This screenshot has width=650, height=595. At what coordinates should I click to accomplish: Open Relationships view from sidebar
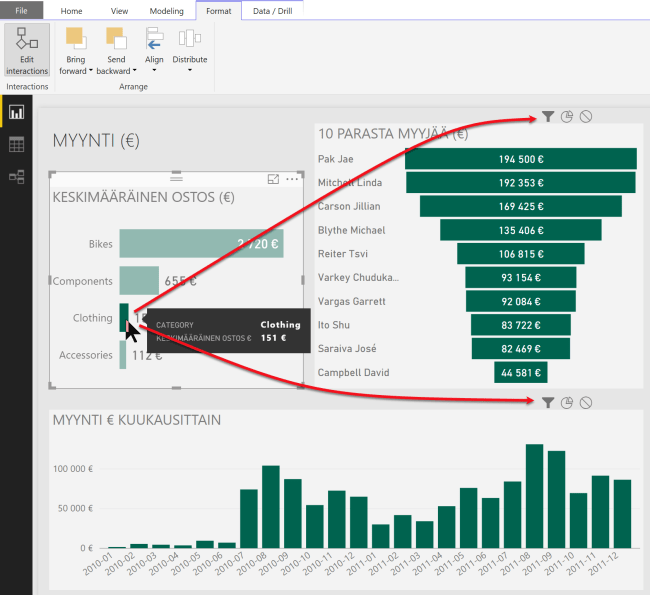pyautogui.click(x=16, y=177)
